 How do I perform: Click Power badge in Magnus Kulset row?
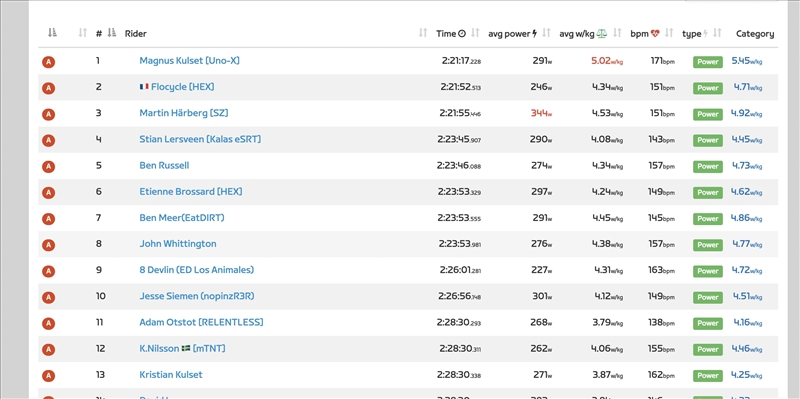[708, 62]
